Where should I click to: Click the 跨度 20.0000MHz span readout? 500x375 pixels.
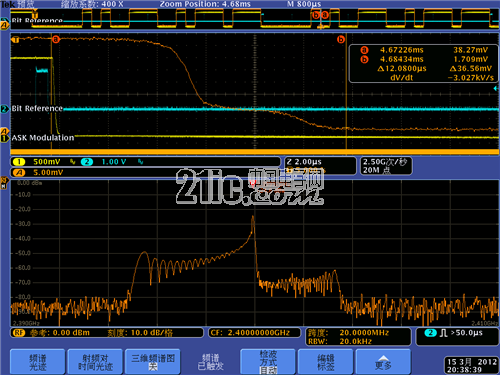[x=358, y=337]
